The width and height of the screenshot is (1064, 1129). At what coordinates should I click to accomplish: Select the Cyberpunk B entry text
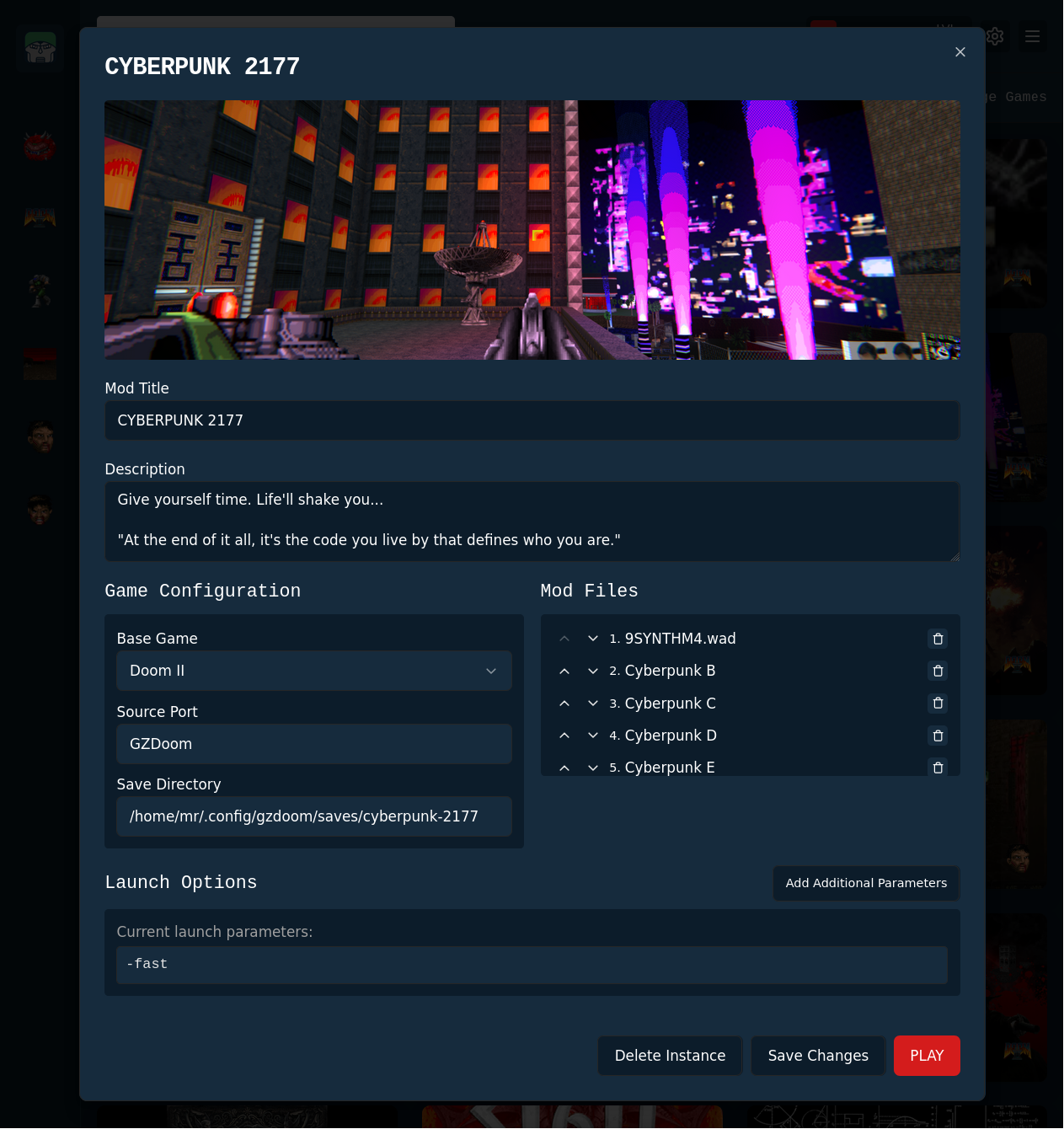point(670,671)
